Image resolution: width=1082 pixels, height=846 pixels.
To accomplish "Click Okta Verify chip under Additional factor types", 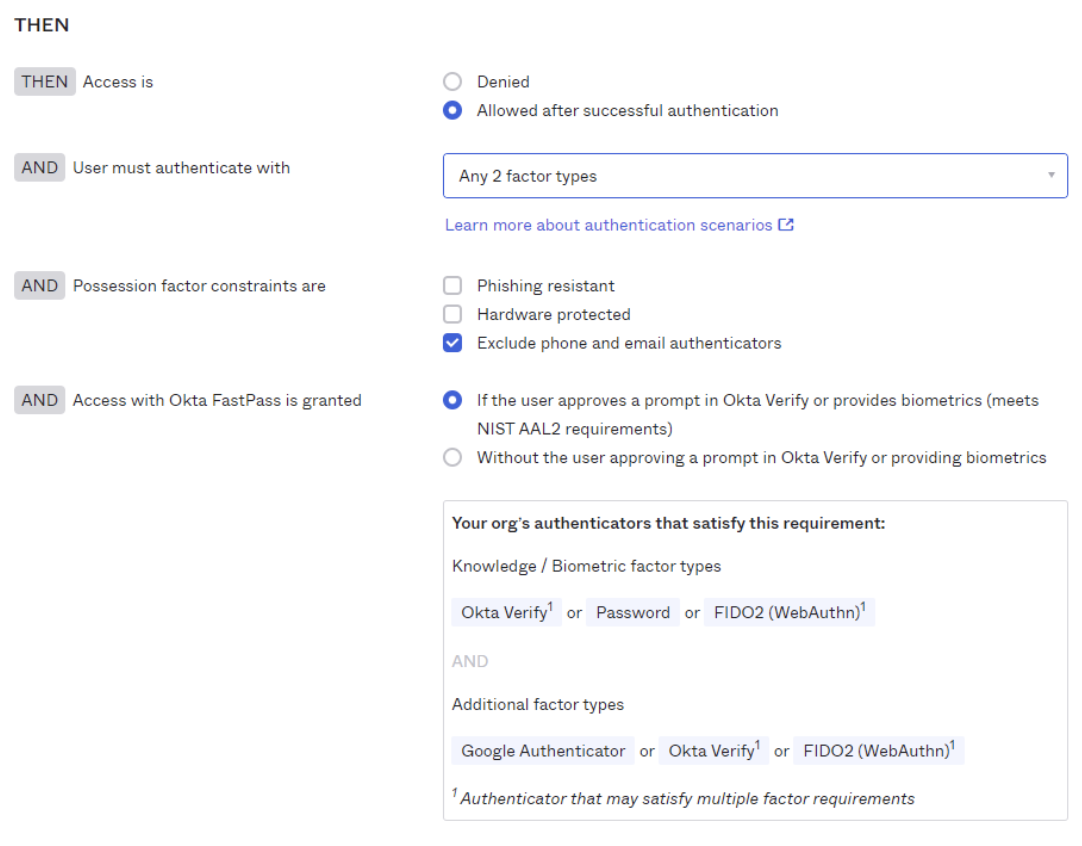I will click(714, 751).
